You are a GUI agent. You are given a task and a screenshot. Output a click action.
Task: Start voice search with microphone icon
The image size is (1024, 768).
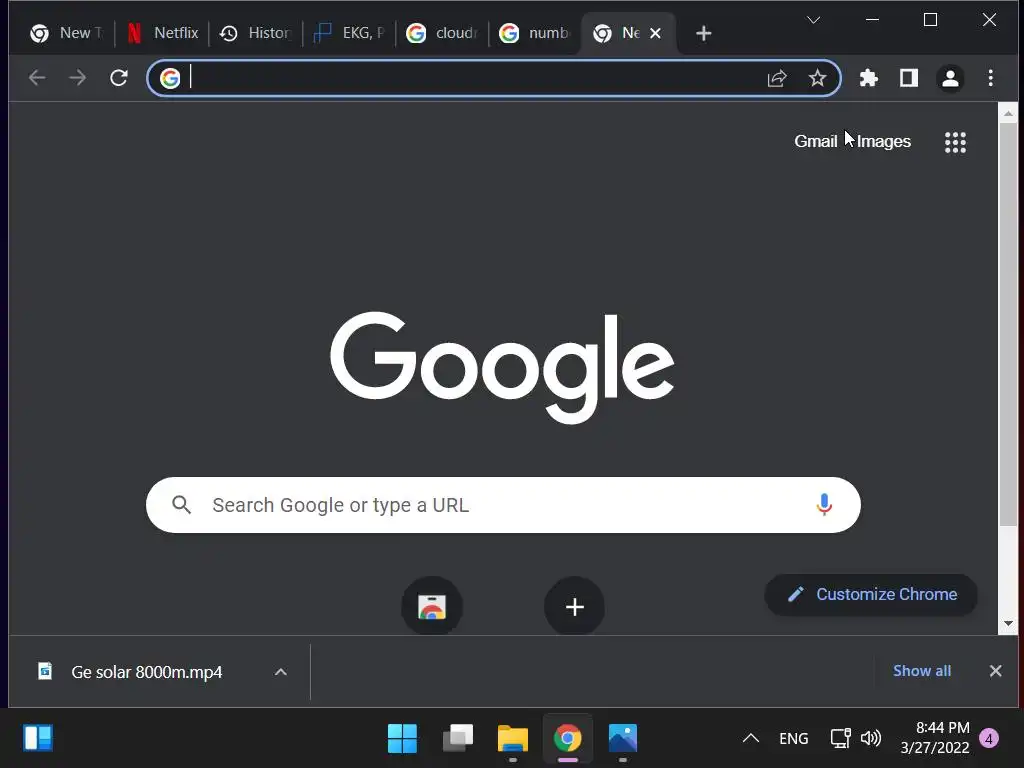click(x=824, y=505)
